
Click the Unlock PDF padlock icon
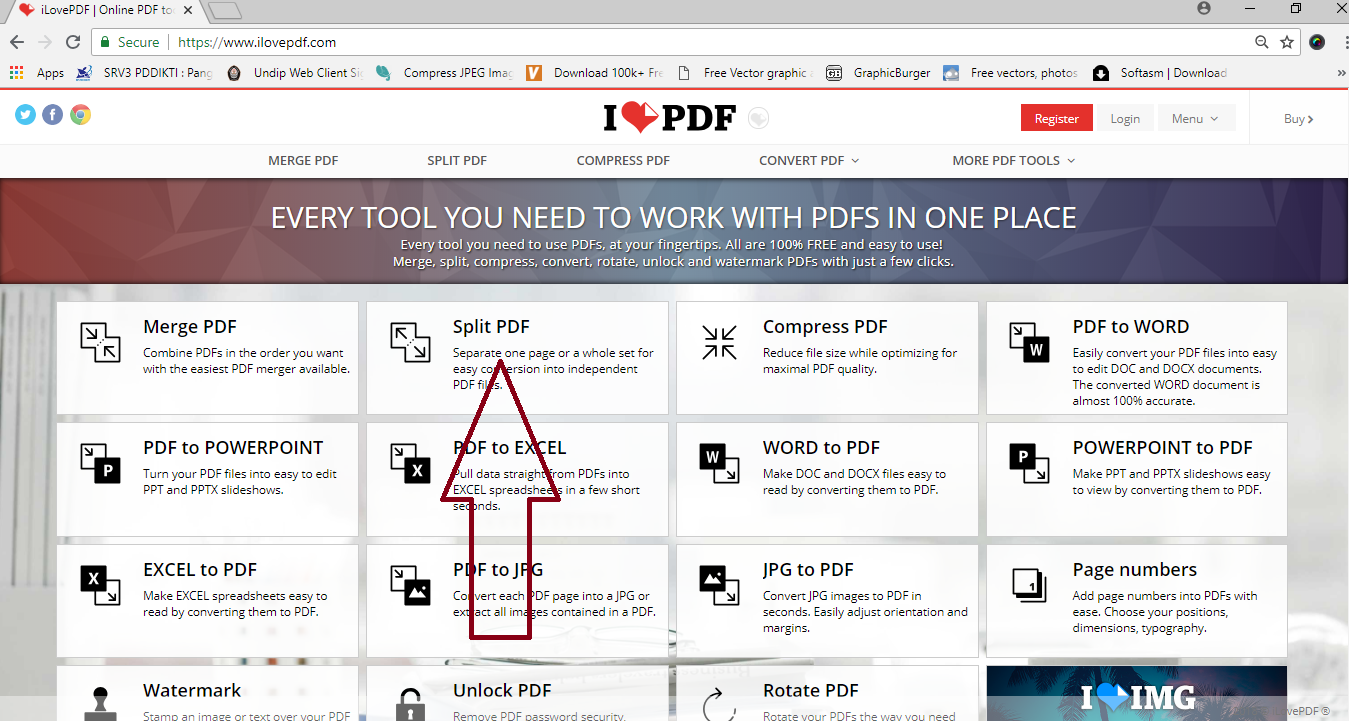point(410,704)
